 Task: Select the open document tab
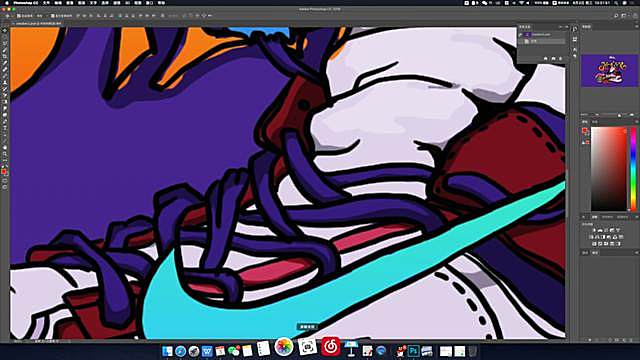(38, 24)
